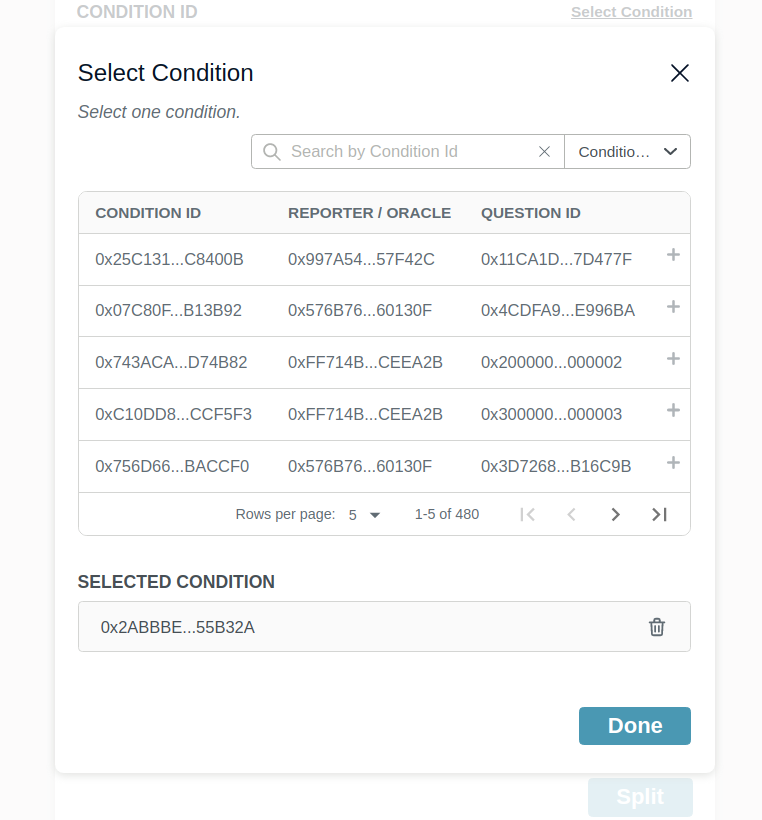The width and height of the screenshot is (762, 820).
Task: Click the Select Condition link
Action: click(631, 12)
